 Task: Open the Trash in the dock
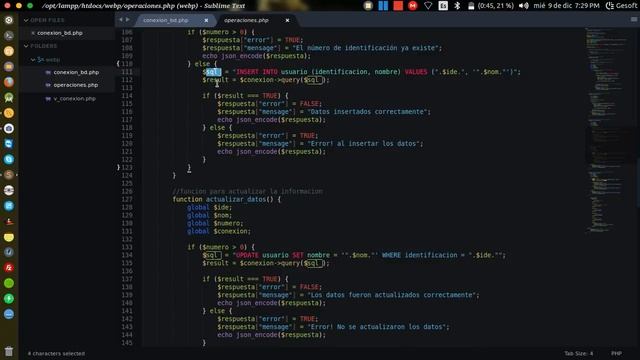[9, 351]
